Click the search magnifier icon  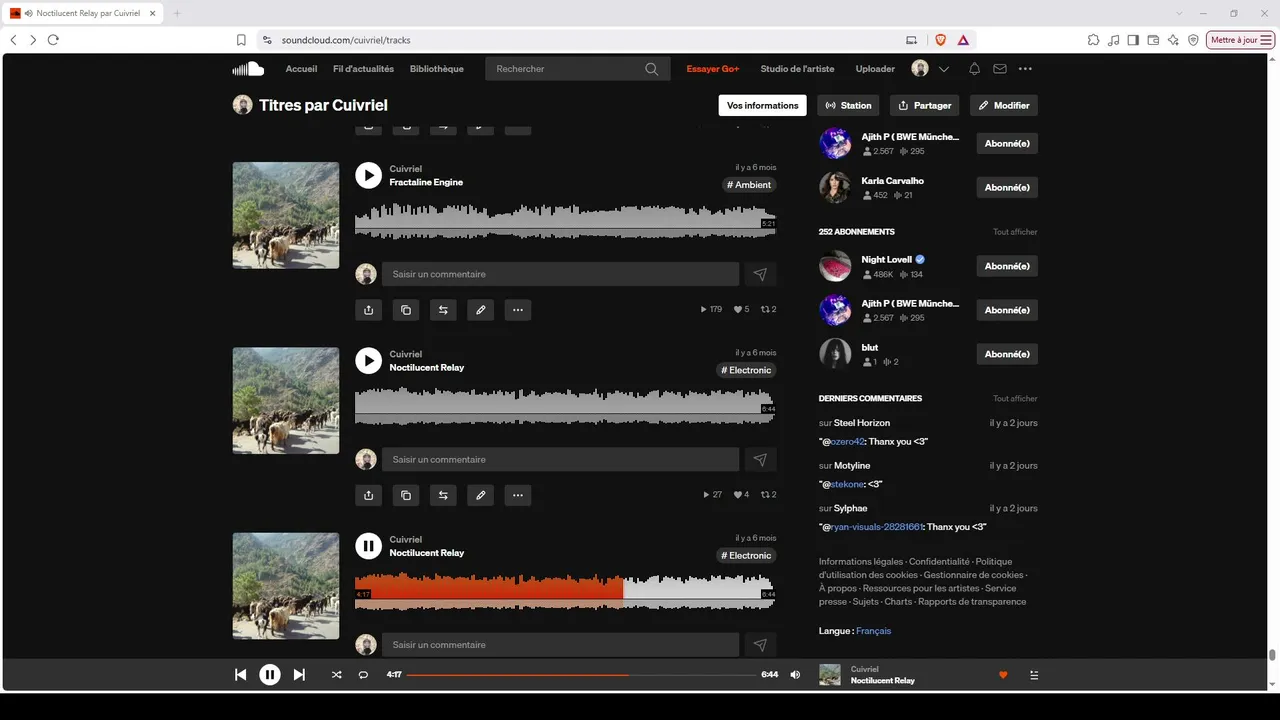652,69
